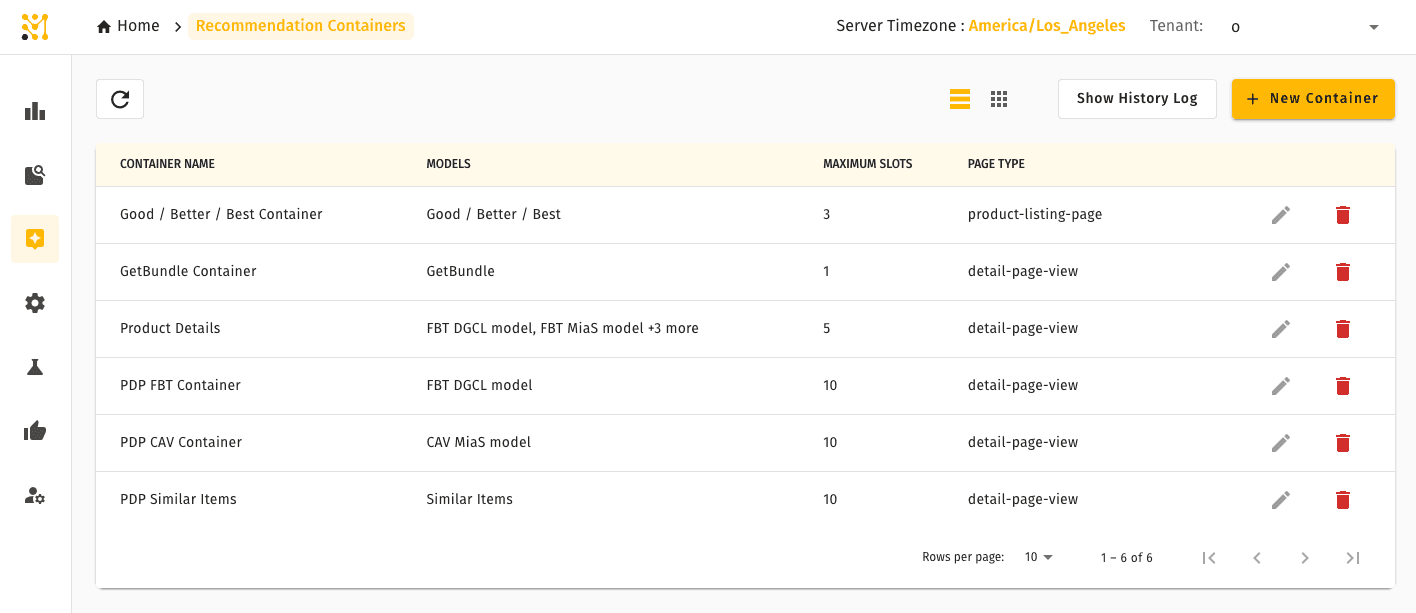The image size is (1416, 613).
Task: Edit the PDP Similar Items container
Action: [1281, 500]
